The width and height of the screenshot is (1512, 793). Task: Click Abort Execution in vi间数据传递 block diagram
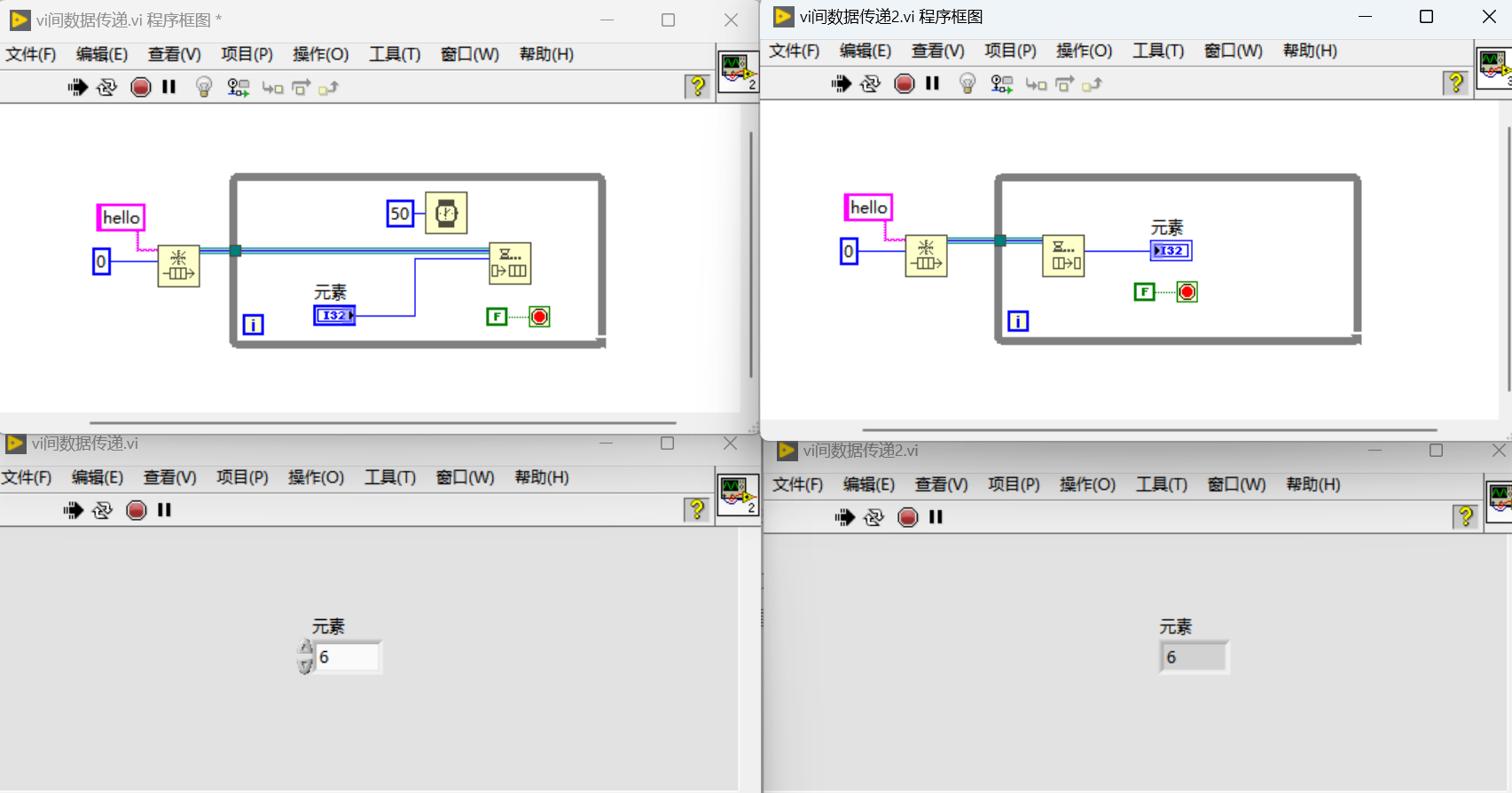pyautogui.click(x=140, y=87)
